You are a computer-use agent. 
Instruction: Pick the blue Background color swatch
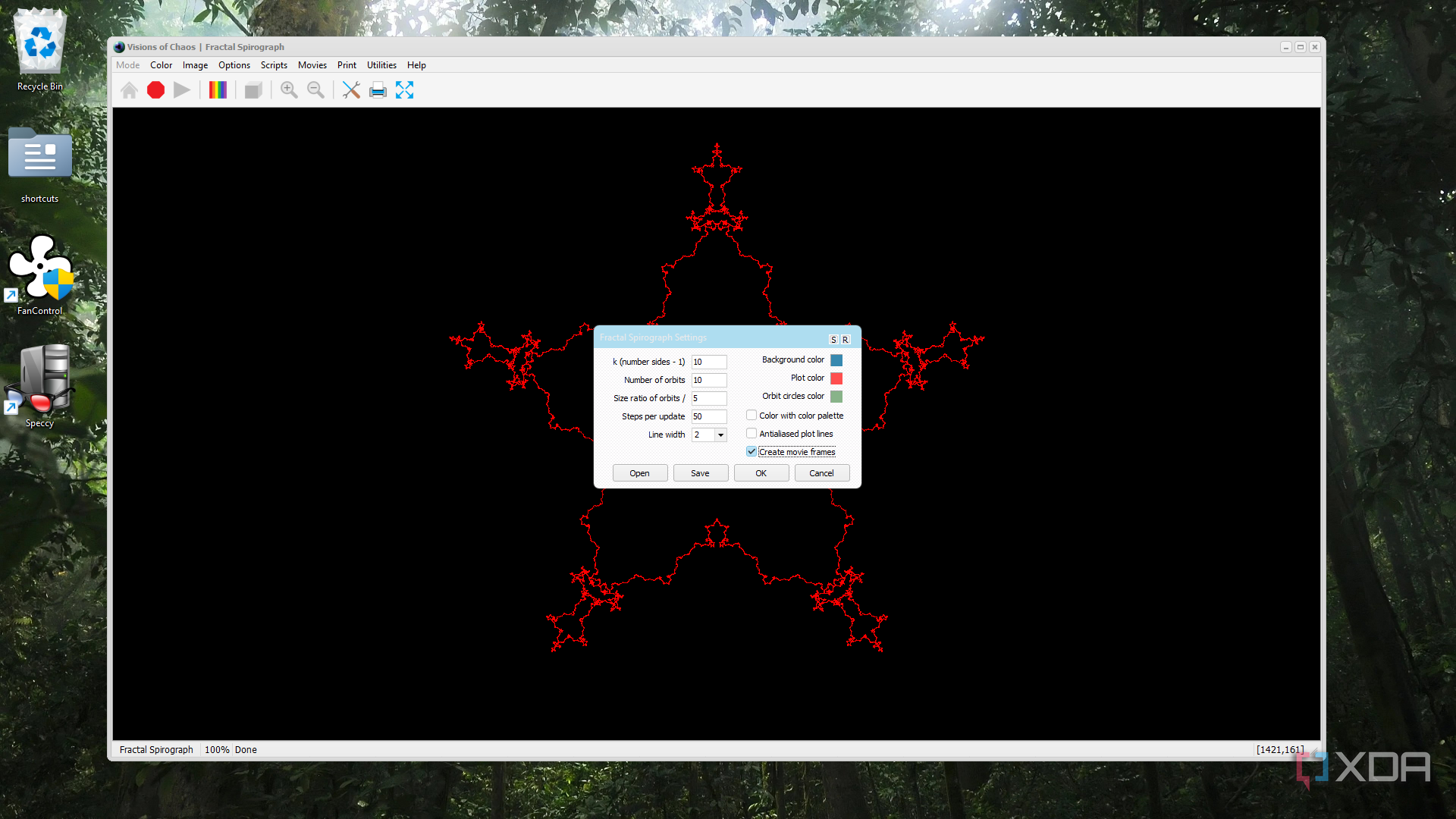coord(836,360)
